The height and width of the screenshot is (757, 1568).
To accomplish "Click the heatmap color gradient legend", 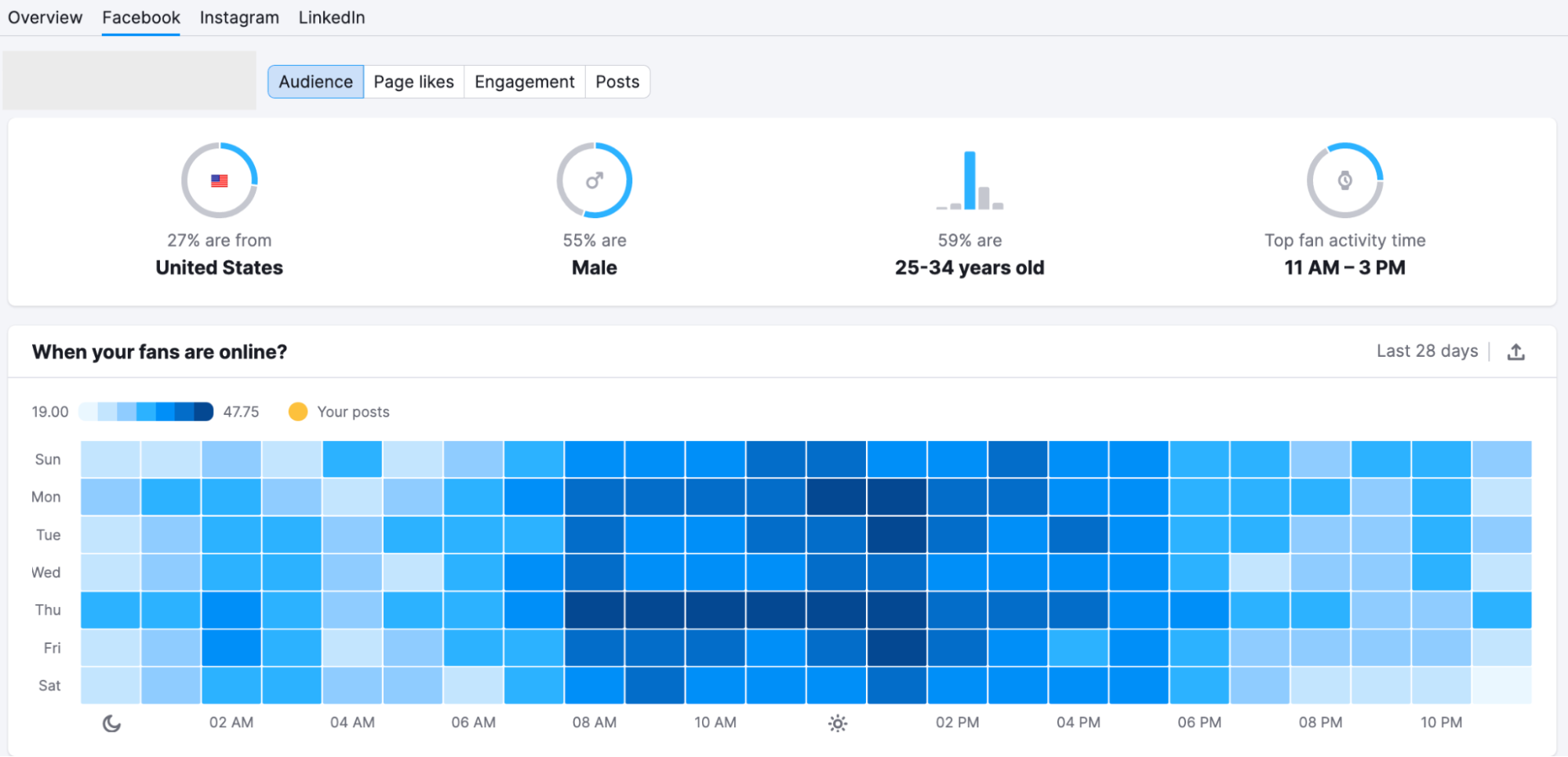I will [146, 411].
